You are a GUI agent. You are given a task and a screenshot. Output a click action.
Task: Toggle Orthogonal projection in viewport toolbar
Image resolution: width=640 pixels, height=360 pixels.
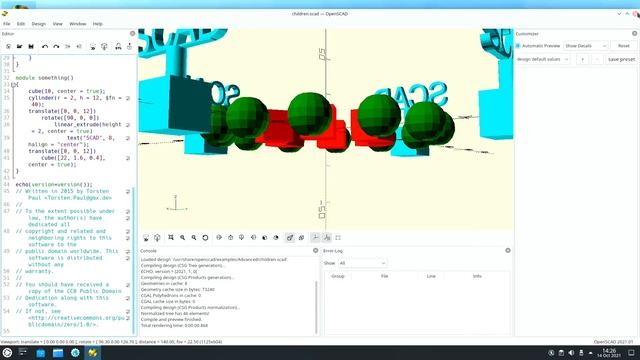click(301, 238)
